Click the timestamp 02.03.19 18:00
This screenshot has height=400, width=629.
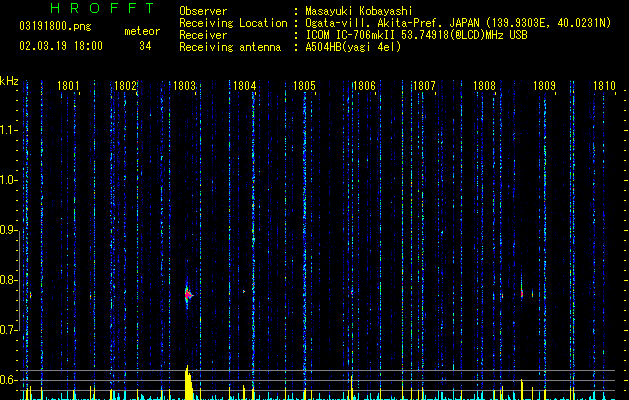pyautogui.click(x=61, y=46)
